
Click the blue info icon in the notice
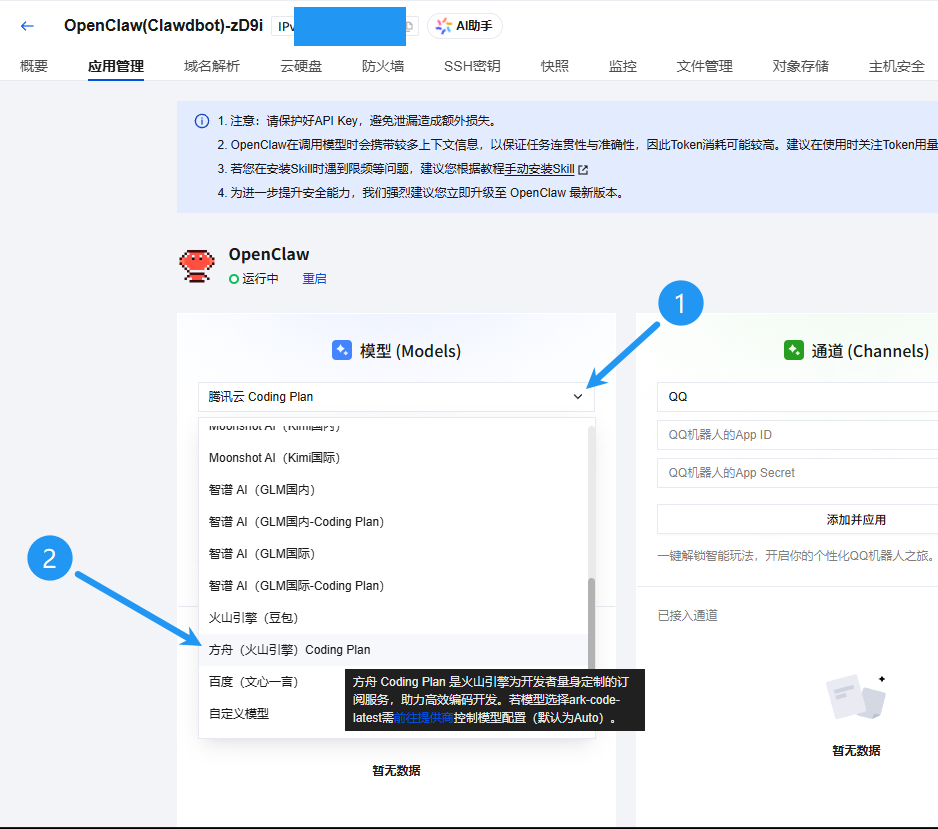(202, 121)
